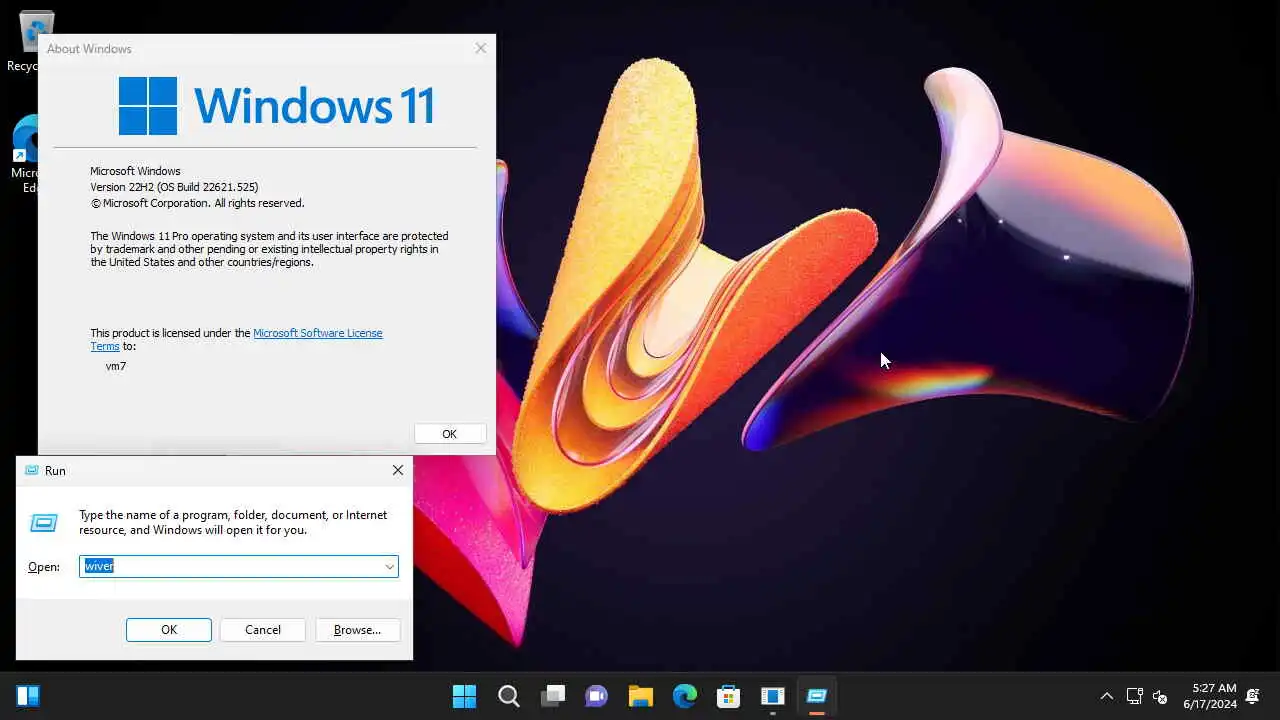Click the Run program icon beside description
This screenshot has width=1280, height=720.
tap(44, 523)
